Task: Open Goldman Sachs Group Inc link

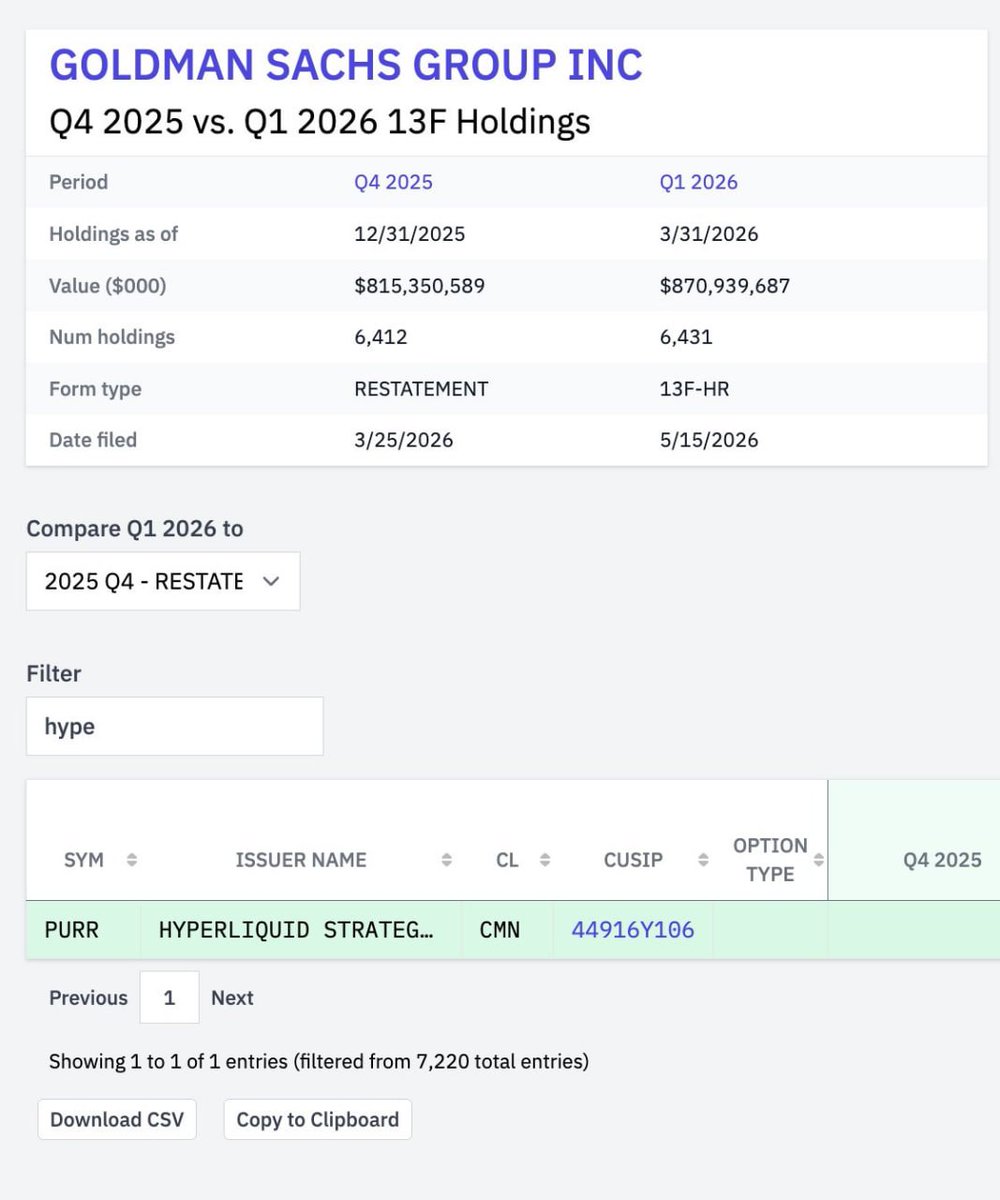Action: tap(346, 65)
